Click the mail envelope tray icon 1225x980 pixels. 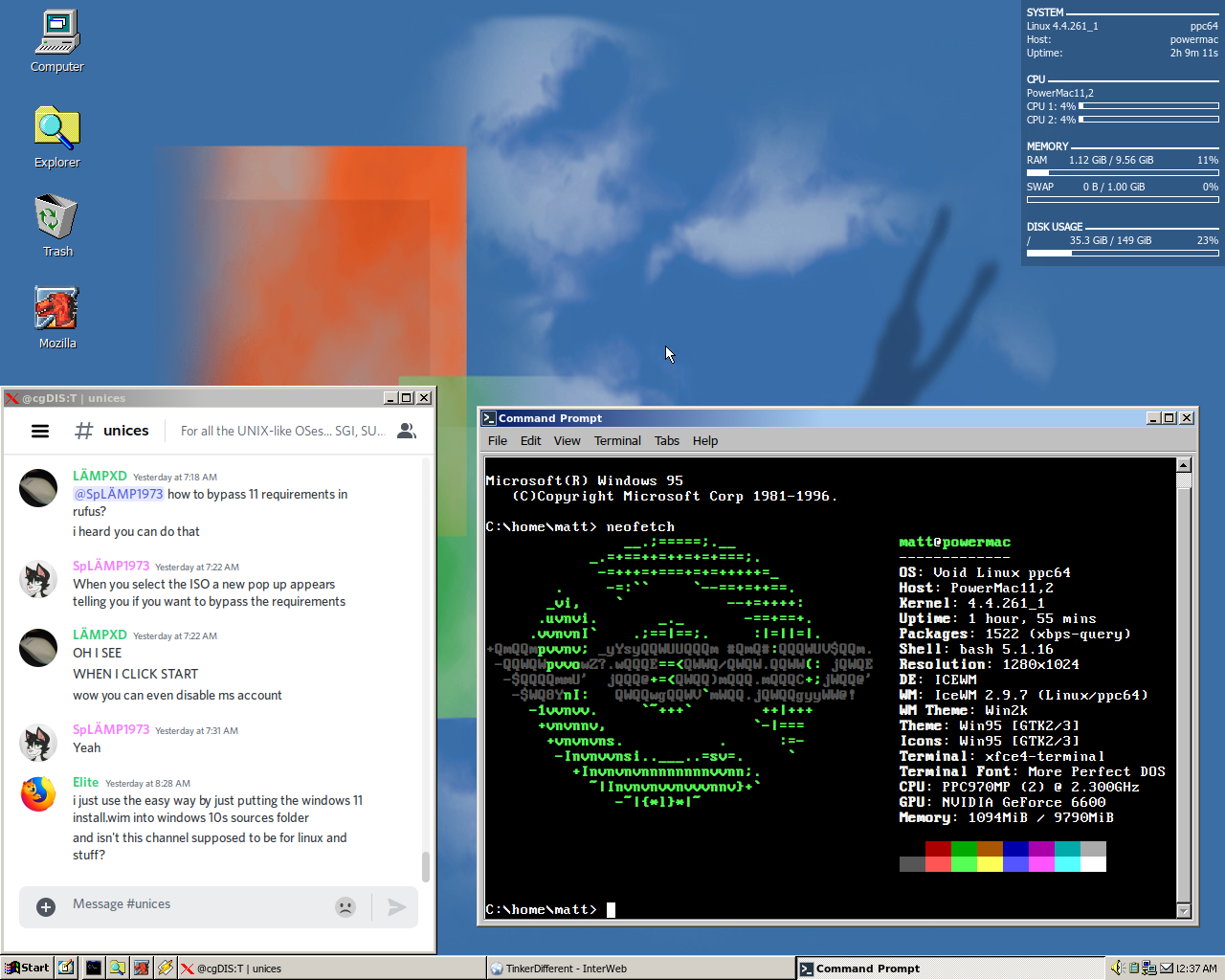(x=1167, y=968)
